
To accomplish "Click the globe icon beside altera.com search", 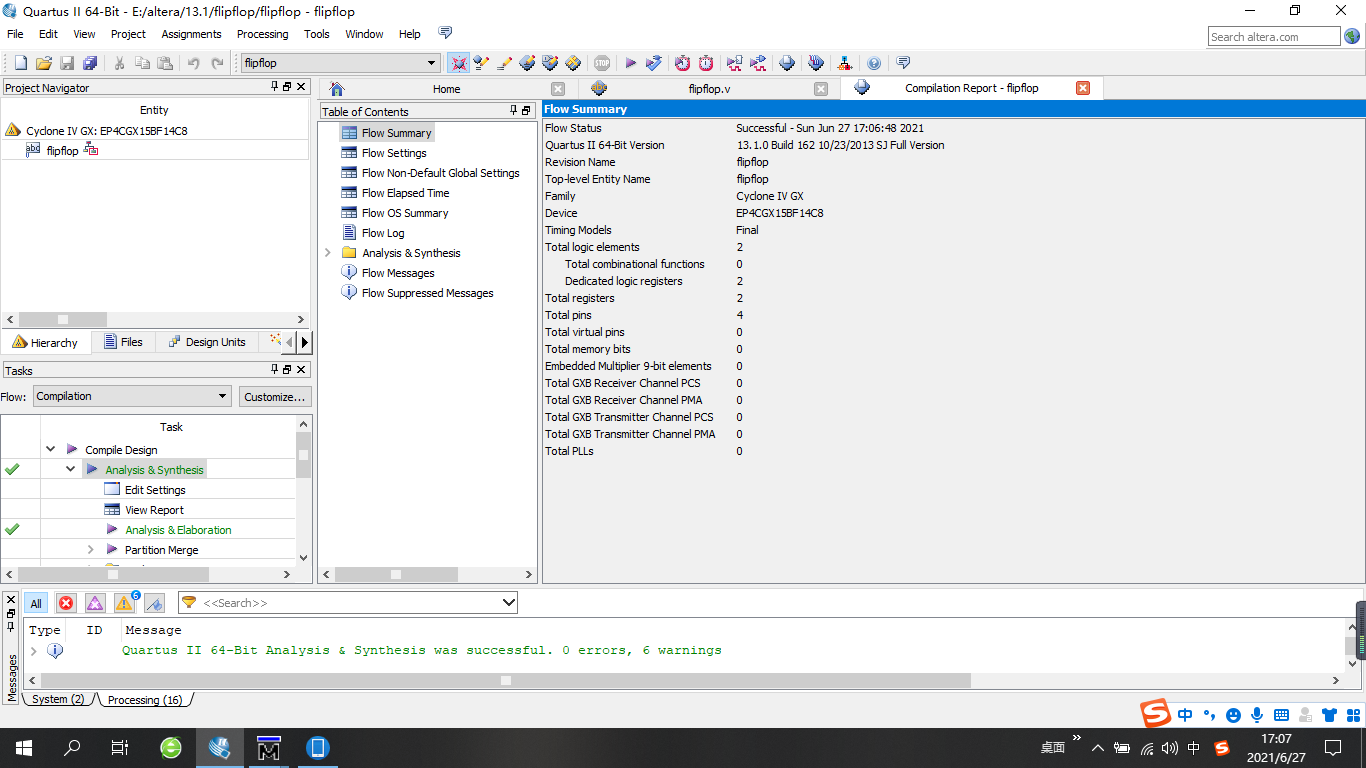I will pos(1352,36).
